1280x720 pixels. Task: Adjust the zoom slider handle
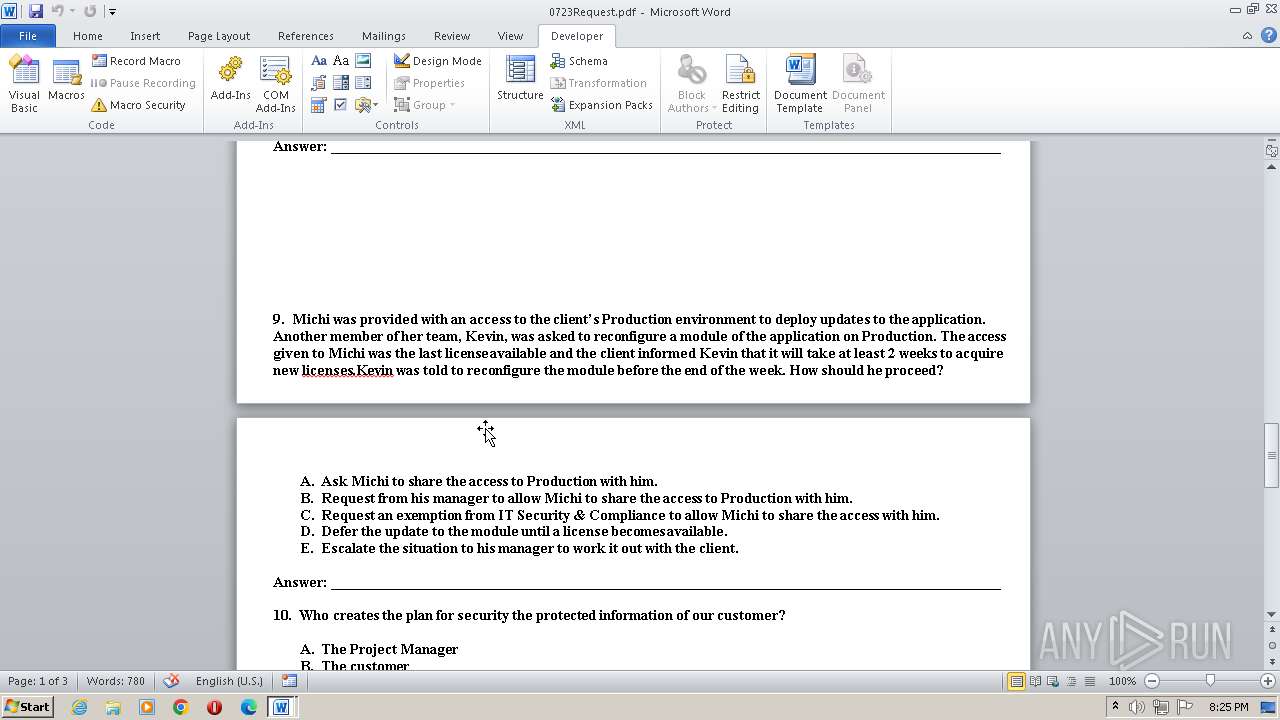pyautogui.click(x=1210, y=681)
